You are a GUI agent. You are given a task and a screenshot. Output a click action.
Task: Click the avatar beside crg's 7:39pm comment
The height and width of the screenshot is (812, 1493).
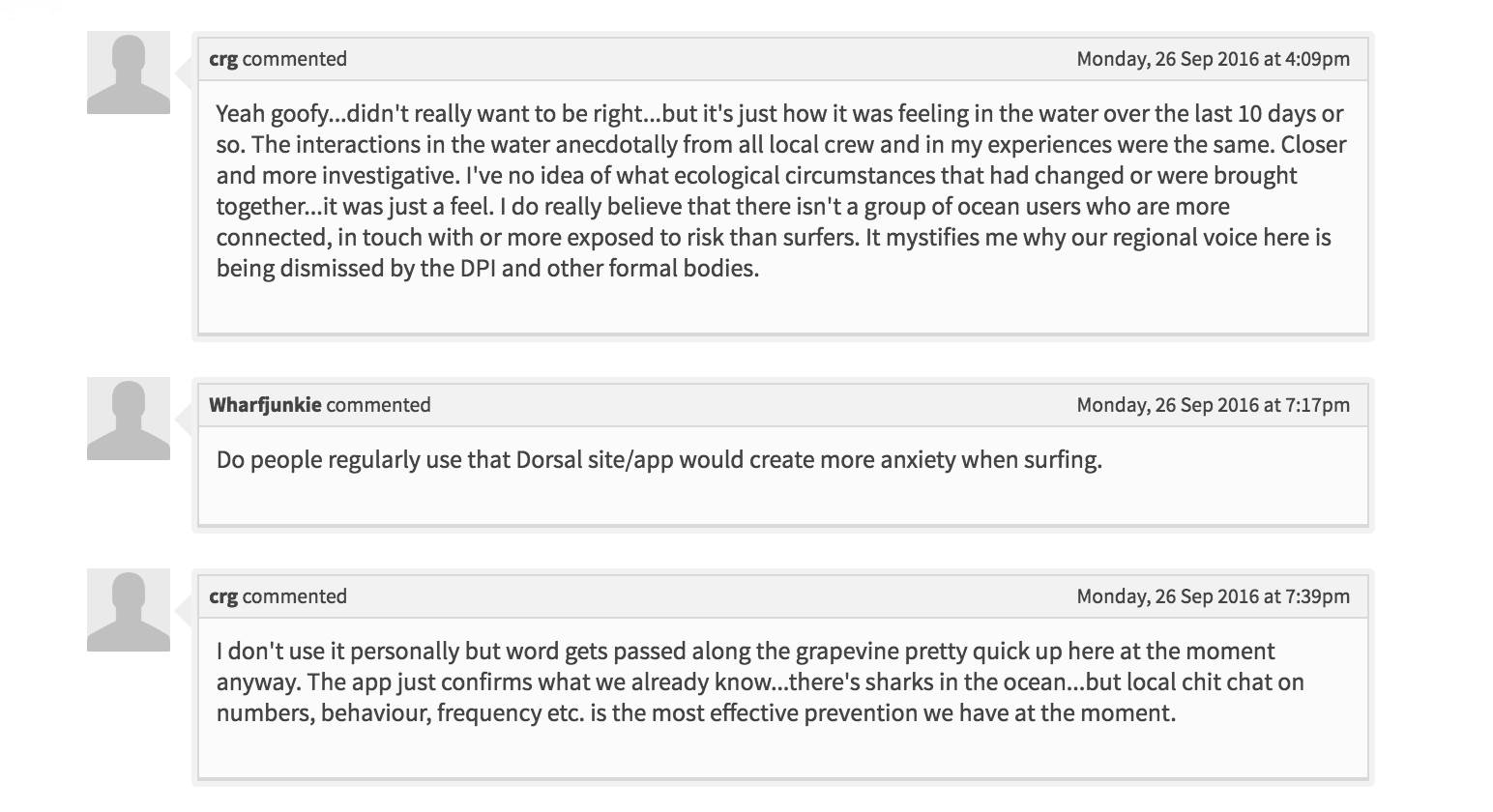tap(129, 610)
